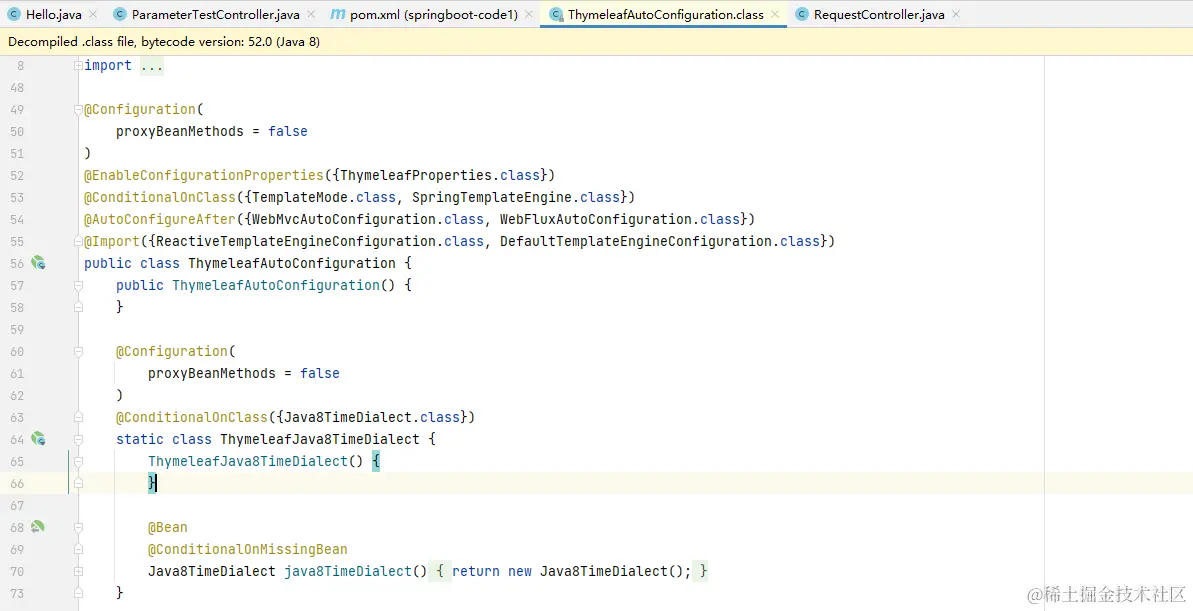
Task: Close the RequestController.java tab
Action: [x=956, y=14]
